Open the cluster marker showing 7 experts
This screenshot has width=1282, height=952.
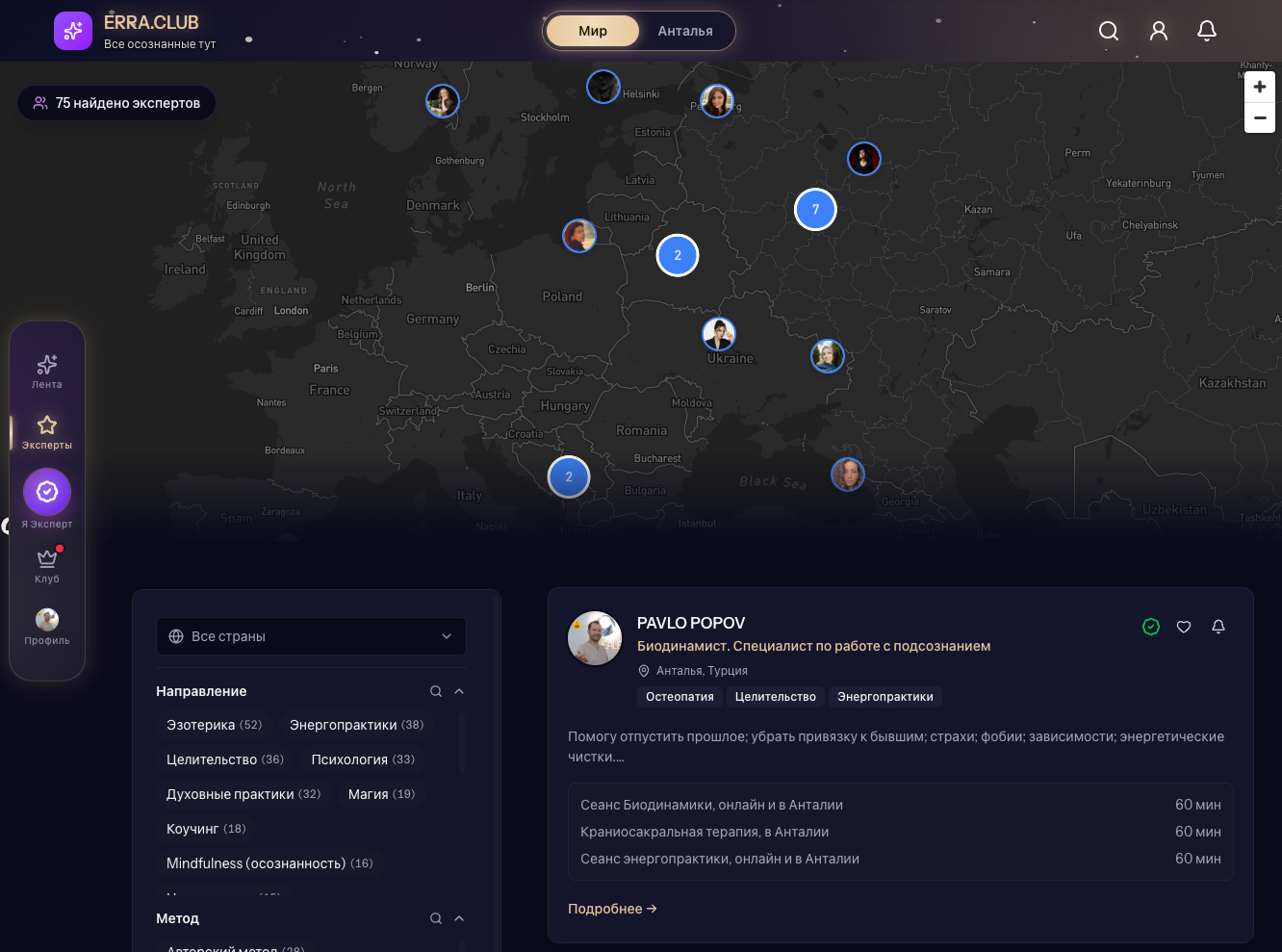(815, 209)
